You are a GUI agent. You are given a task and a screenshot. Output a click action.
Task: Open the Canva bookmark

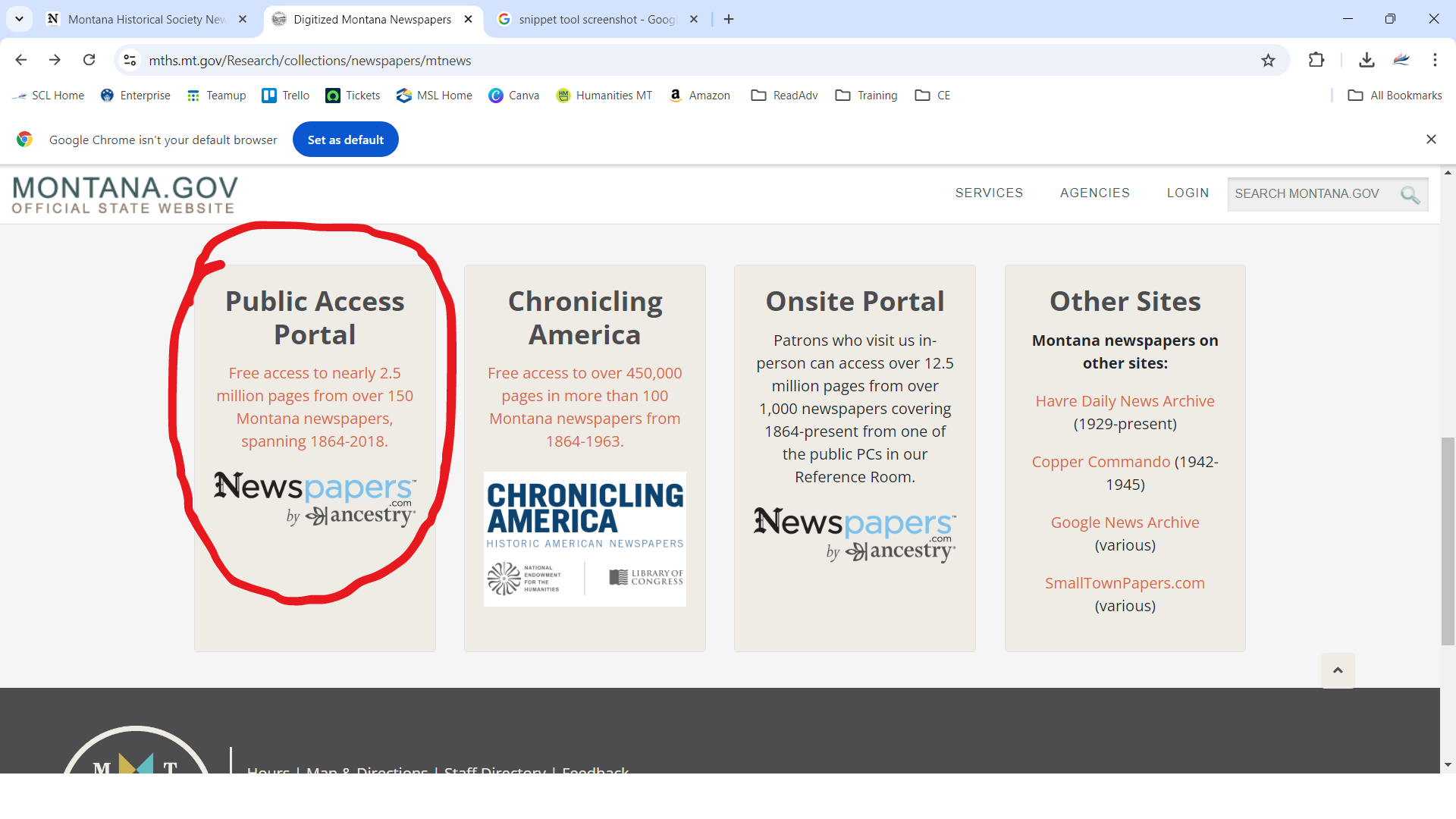[514, 96]
